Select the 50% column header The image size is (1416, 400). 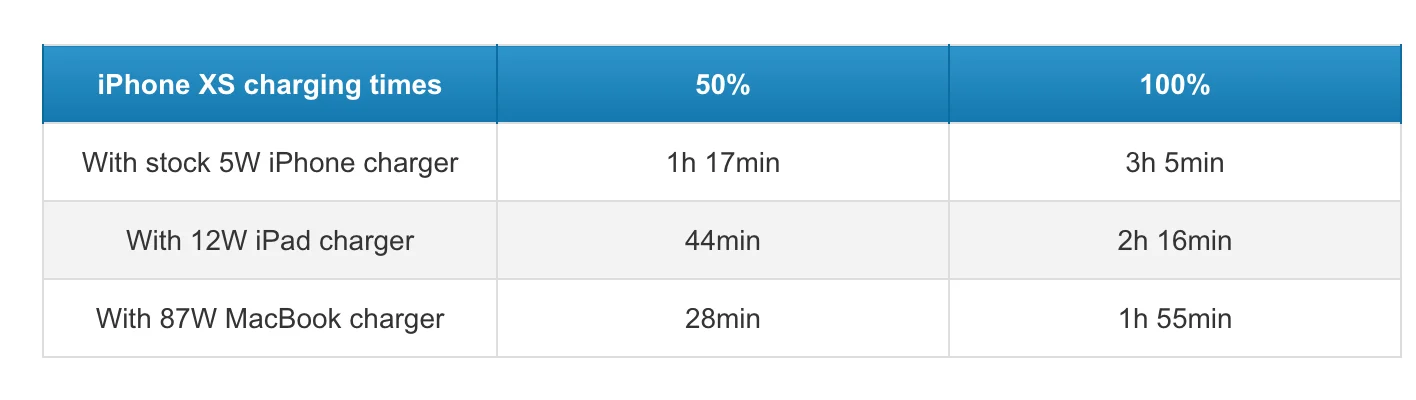(x=723, y=84)
